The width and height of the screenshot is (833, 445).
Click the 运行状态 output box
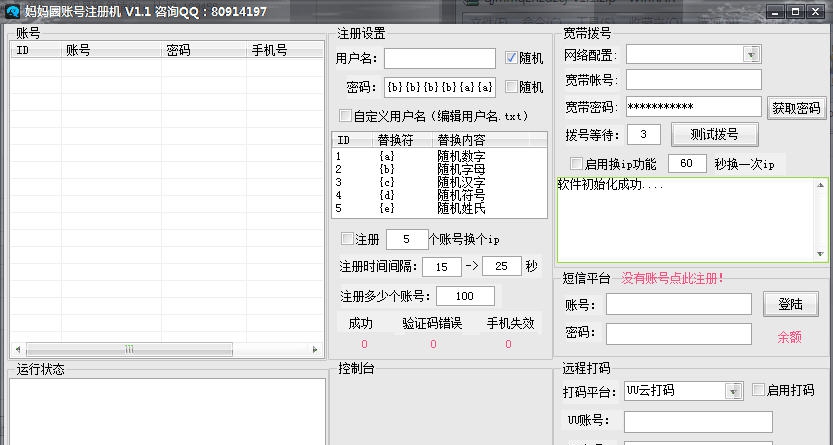[x=168, y=412]
